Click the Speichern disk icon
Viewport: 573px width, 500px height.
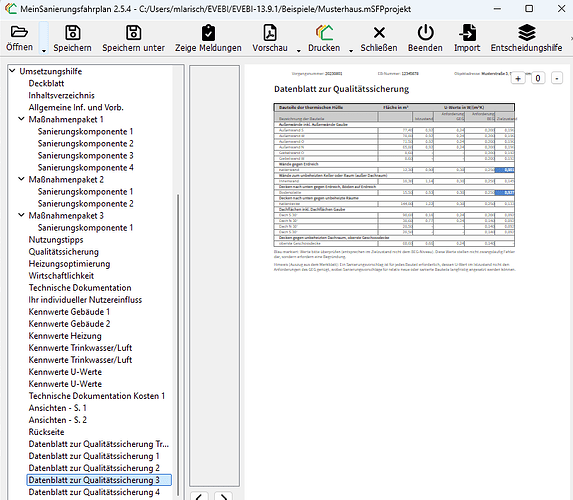point(72,33)
